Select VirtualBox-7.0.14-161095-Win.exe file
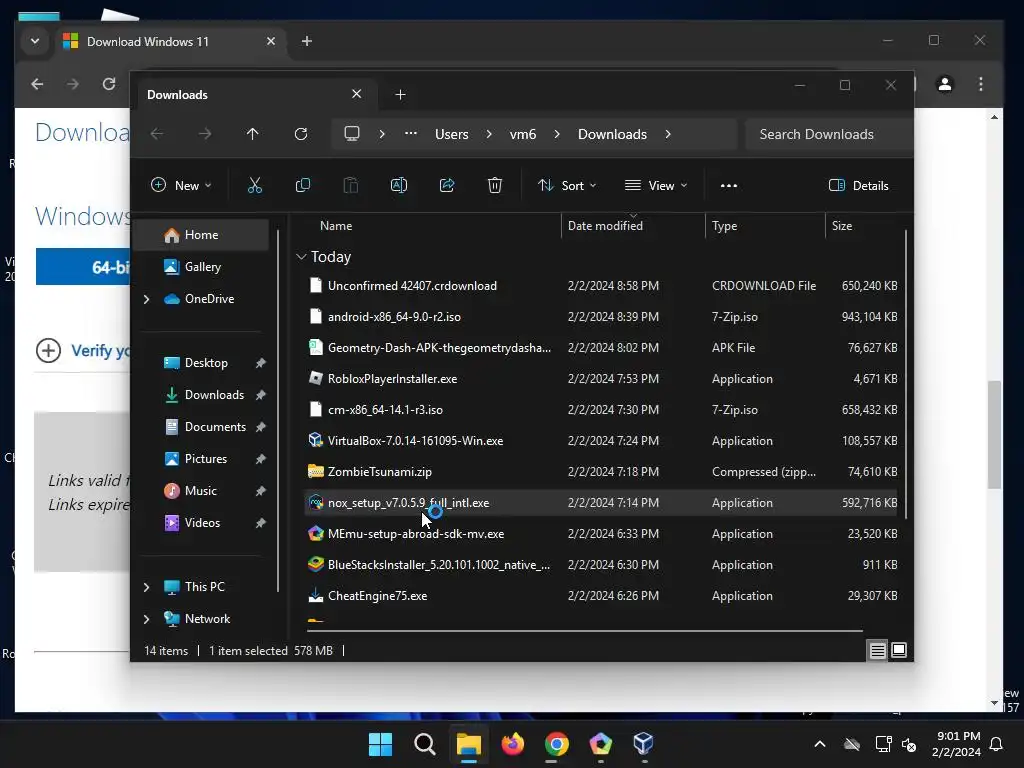This screenshot has height=768, width=1024. click(x=601, y=441)
